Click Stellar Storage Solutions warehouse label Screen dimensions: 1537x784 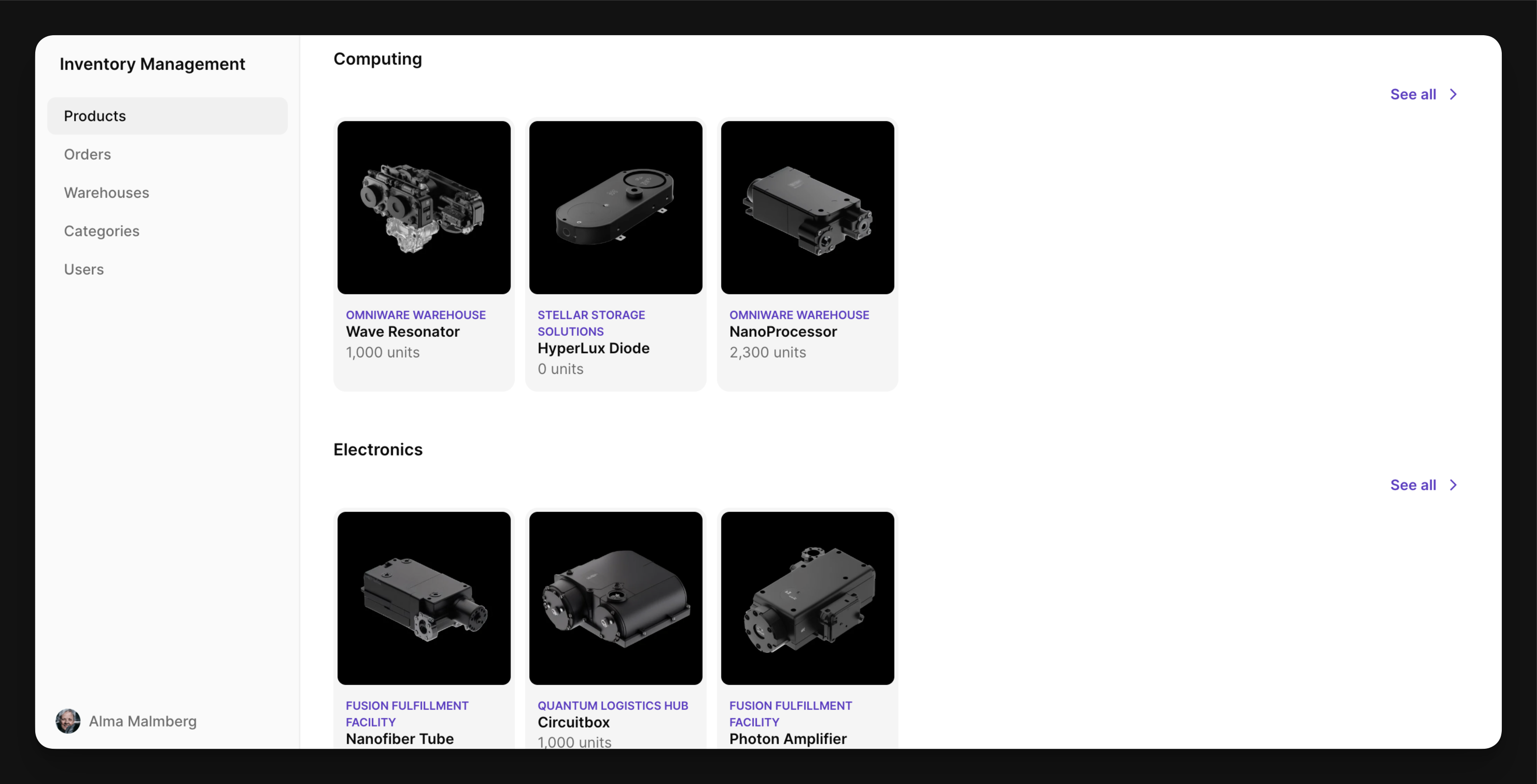(x=591, y=323)
